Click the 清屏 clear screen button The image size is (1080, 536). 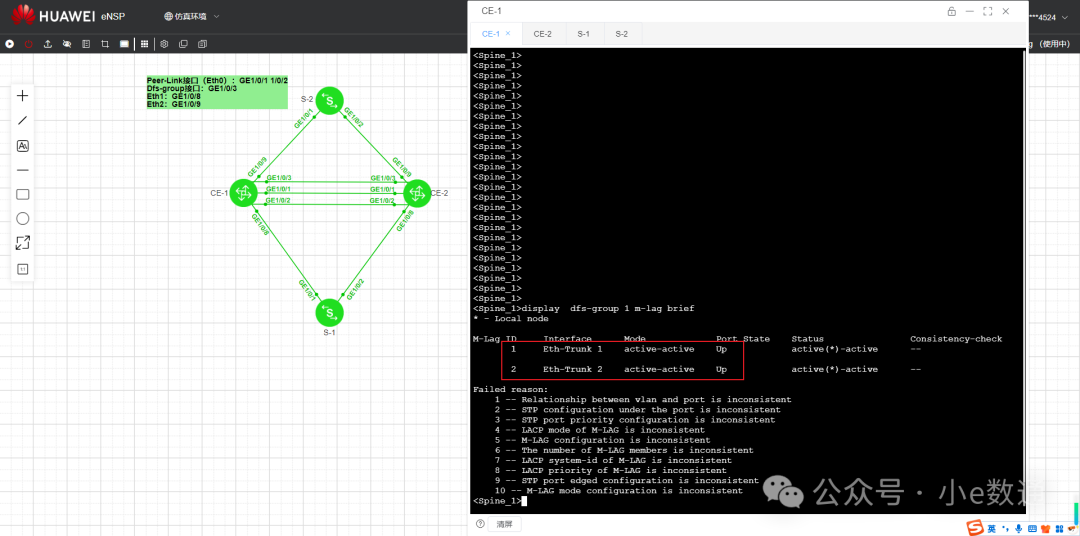(504, 524)
